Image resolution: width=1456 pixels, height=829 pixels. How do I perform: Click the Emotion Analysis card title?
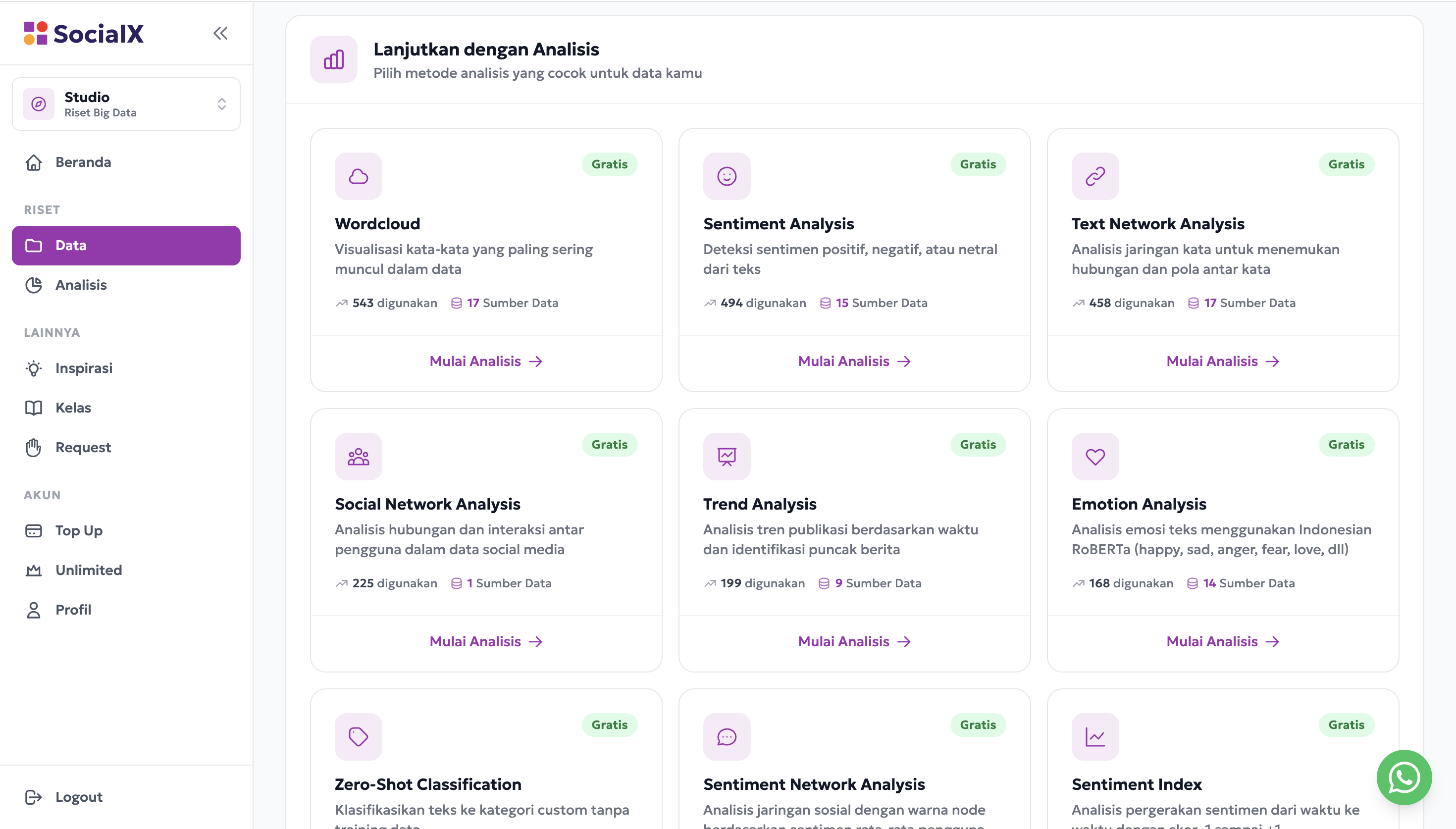coord(1139,504)
